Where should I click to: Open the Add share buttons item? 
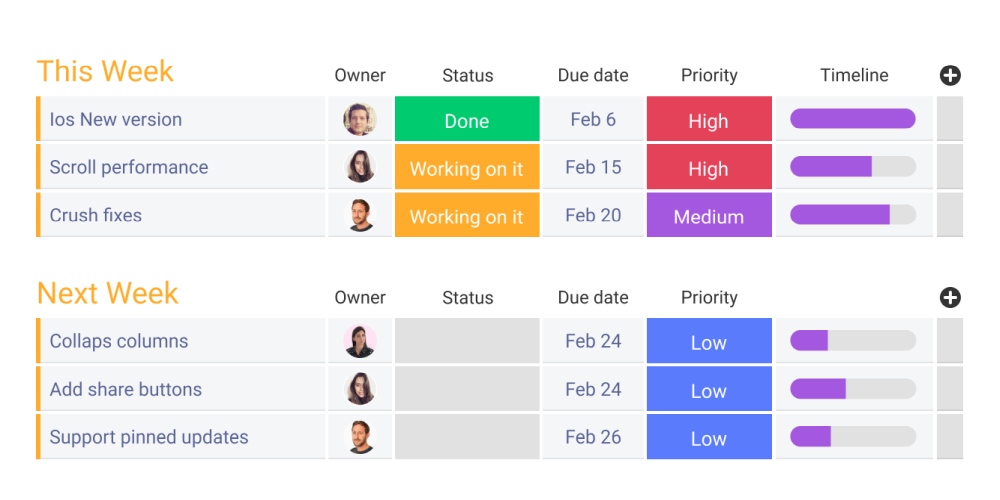tap(126, 389)
